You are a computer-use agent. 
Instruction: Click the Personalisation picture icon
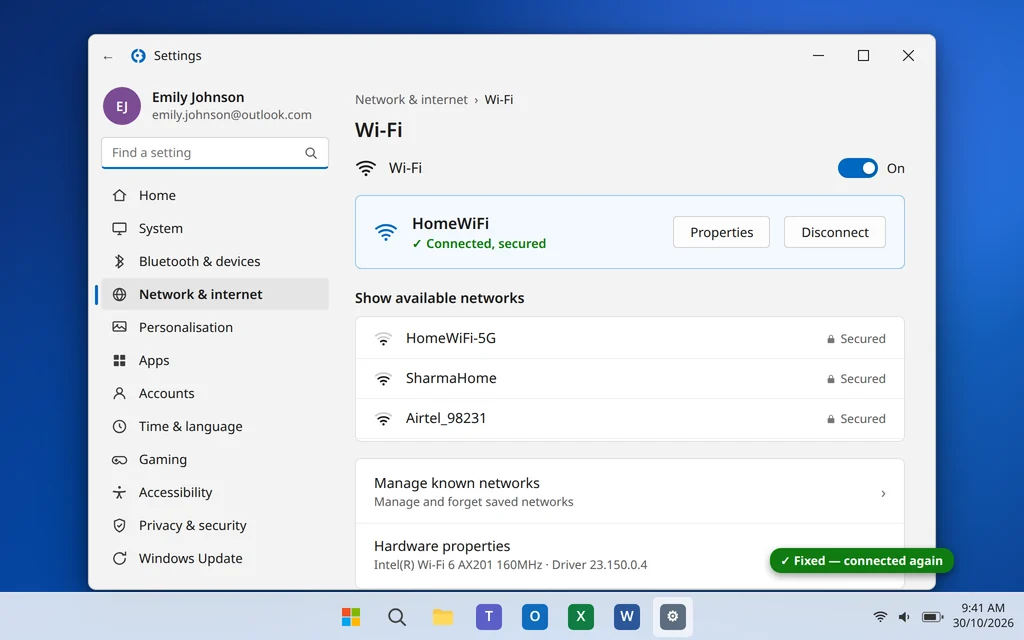coord(119,327)
